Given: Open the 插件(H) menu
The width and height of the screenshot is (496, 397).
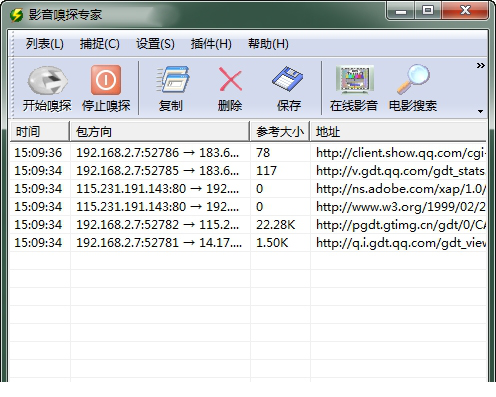Looking at the screenshot, I should (211, 44).
